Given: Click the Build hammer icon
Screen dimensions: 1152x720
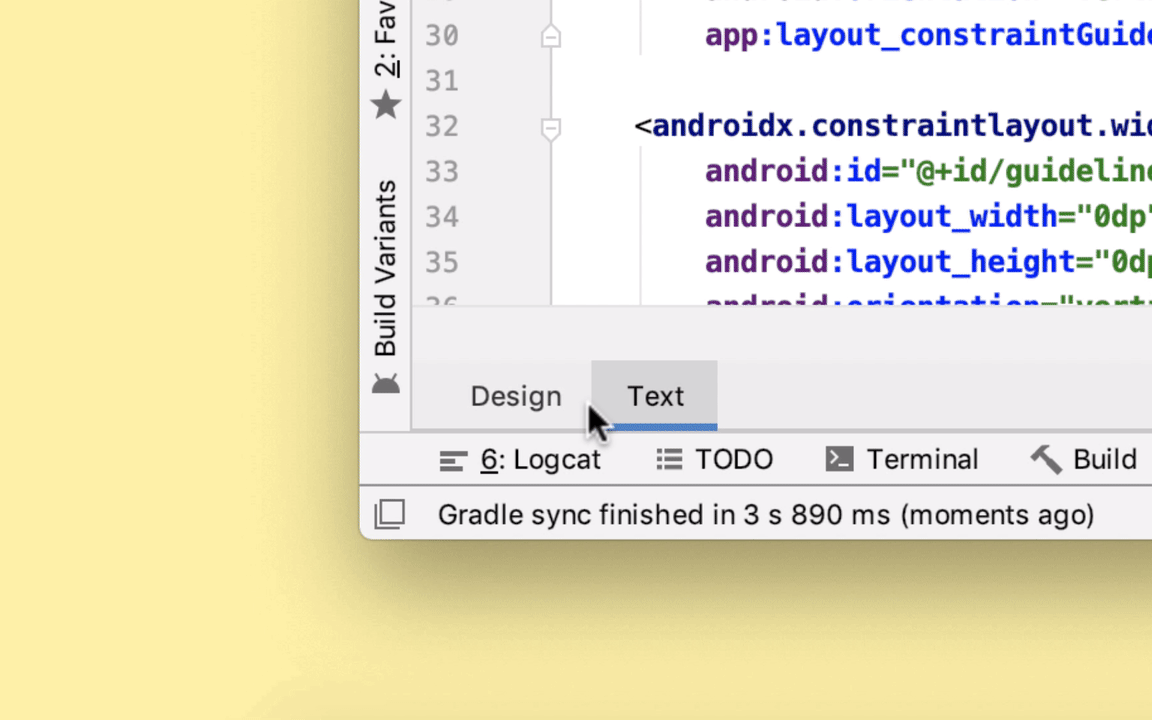Looking at the screenshot, I should [x=1046, y=459].
